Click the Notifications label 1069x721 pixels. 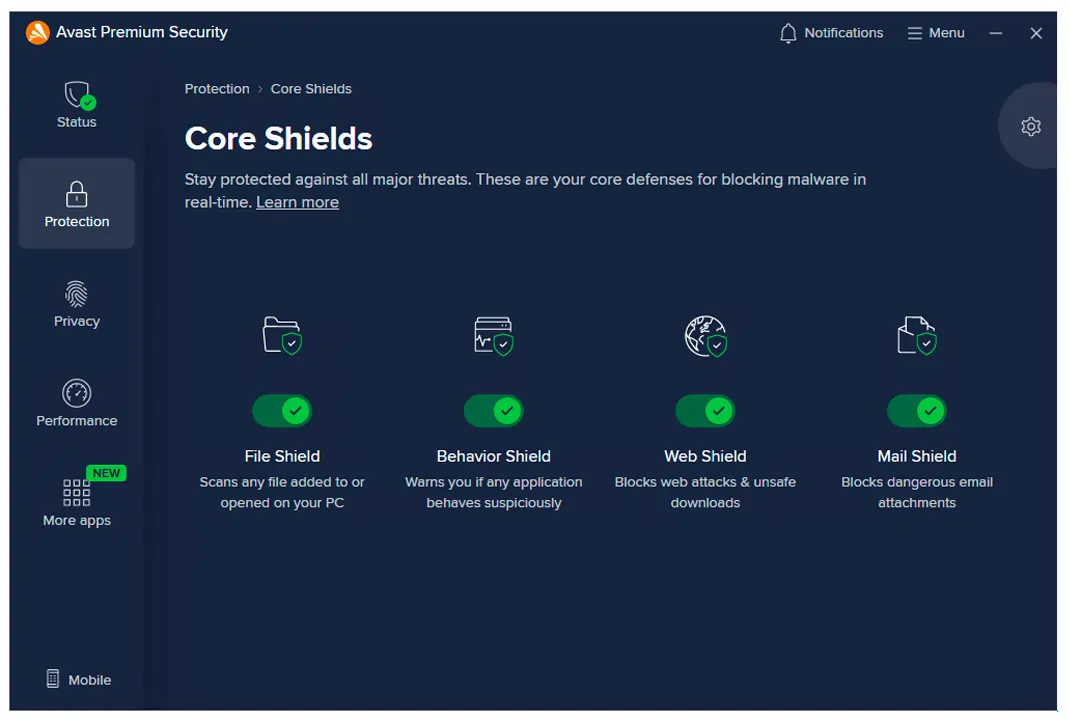843,33
